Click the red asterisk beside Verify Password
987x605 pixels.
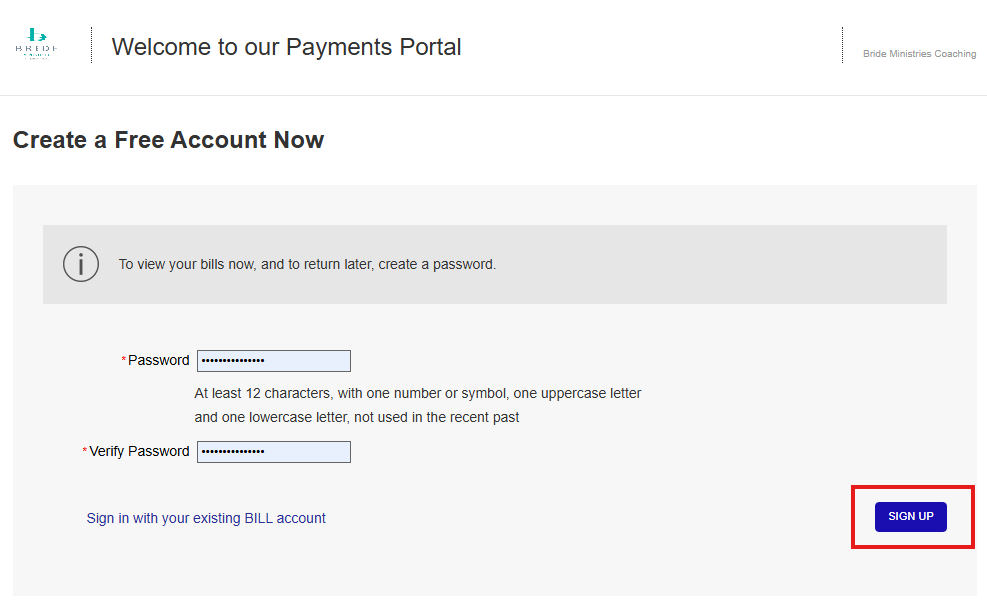85,452
